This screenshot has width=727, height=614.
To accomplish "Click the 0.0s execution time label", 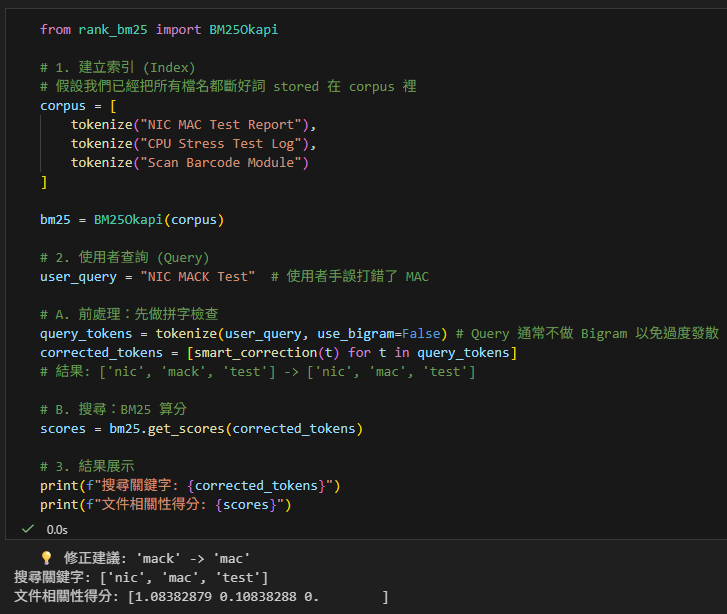I will (57, 530).
